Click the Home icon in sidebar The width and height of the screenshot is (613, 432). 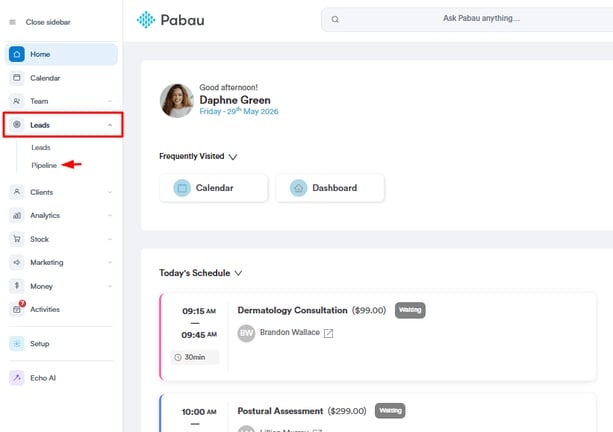(17, 54)
